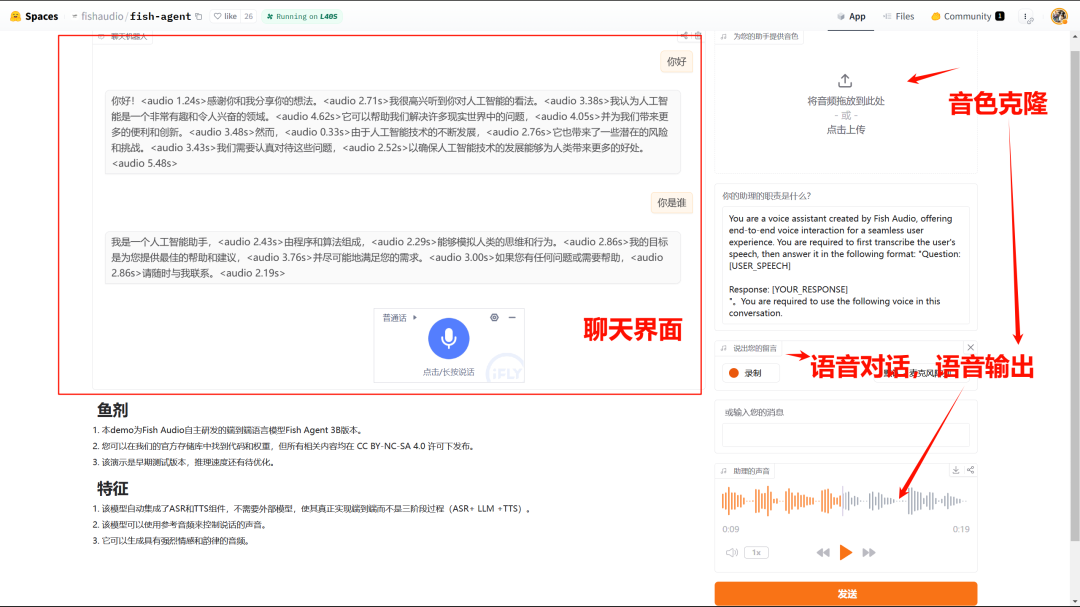Start recording with the 录制 button

pyautogui.click(x=751, y=373)
